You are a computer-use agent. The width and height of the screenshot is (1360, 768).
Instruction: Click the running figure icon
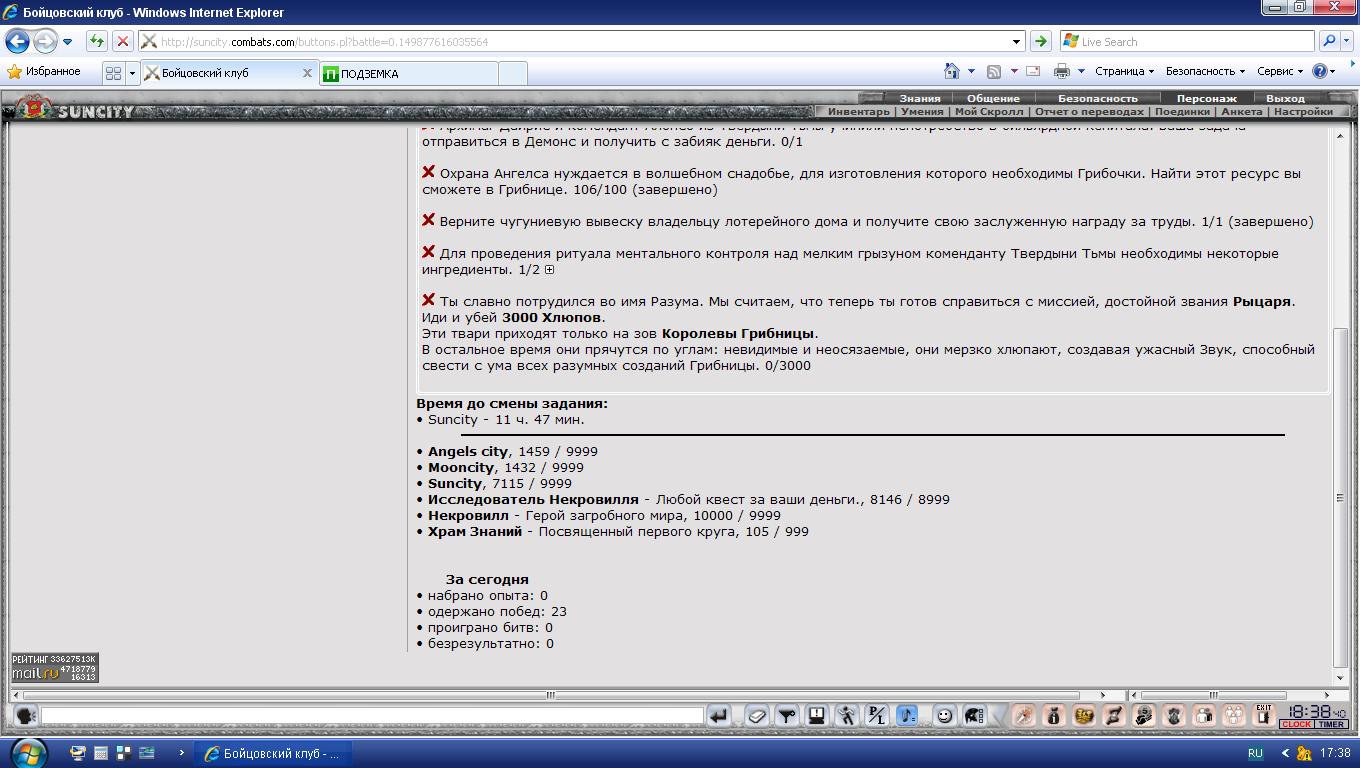pos(847,715)
